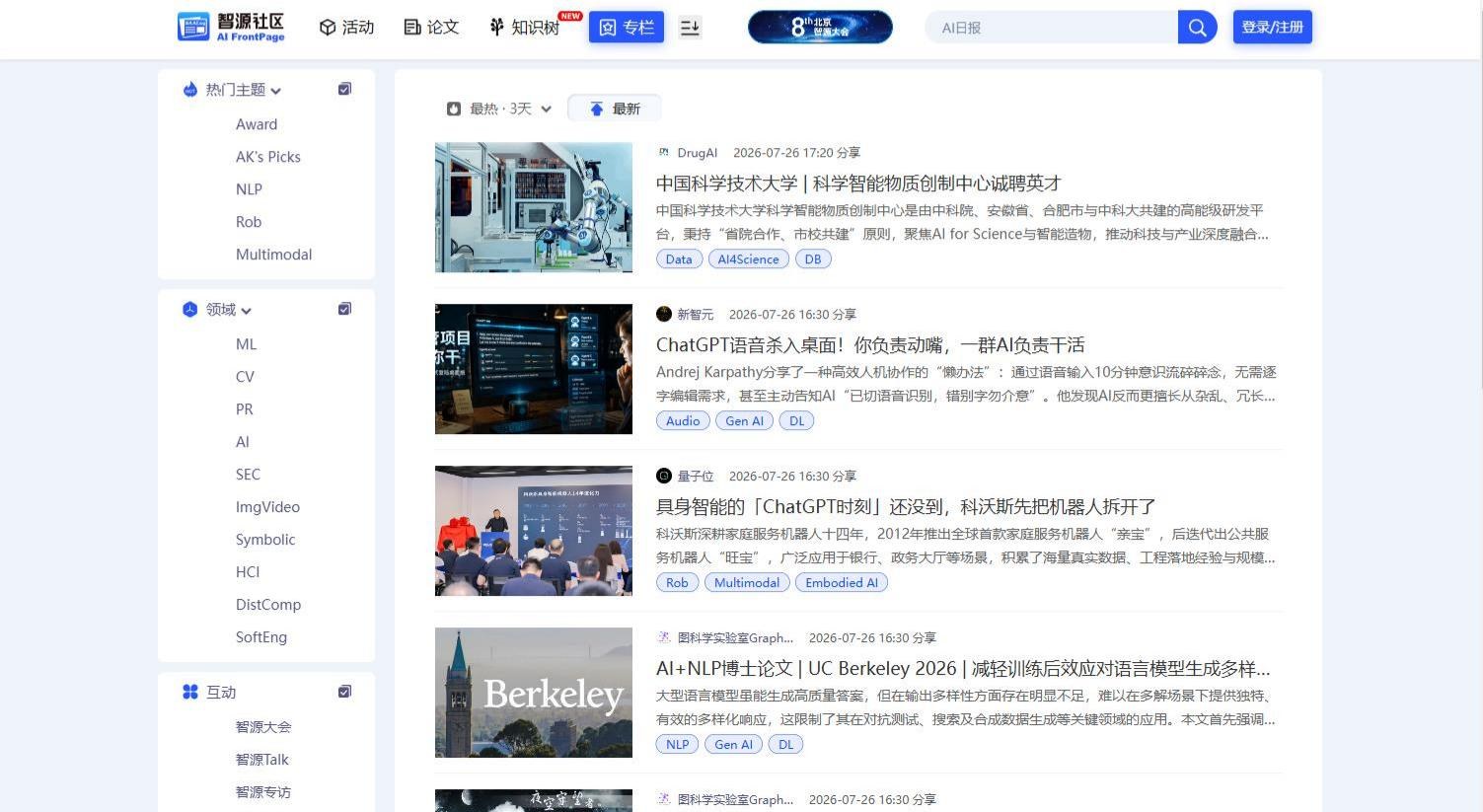
Task: Focus the AI日报 search field
Action: tap(1051, 28)
